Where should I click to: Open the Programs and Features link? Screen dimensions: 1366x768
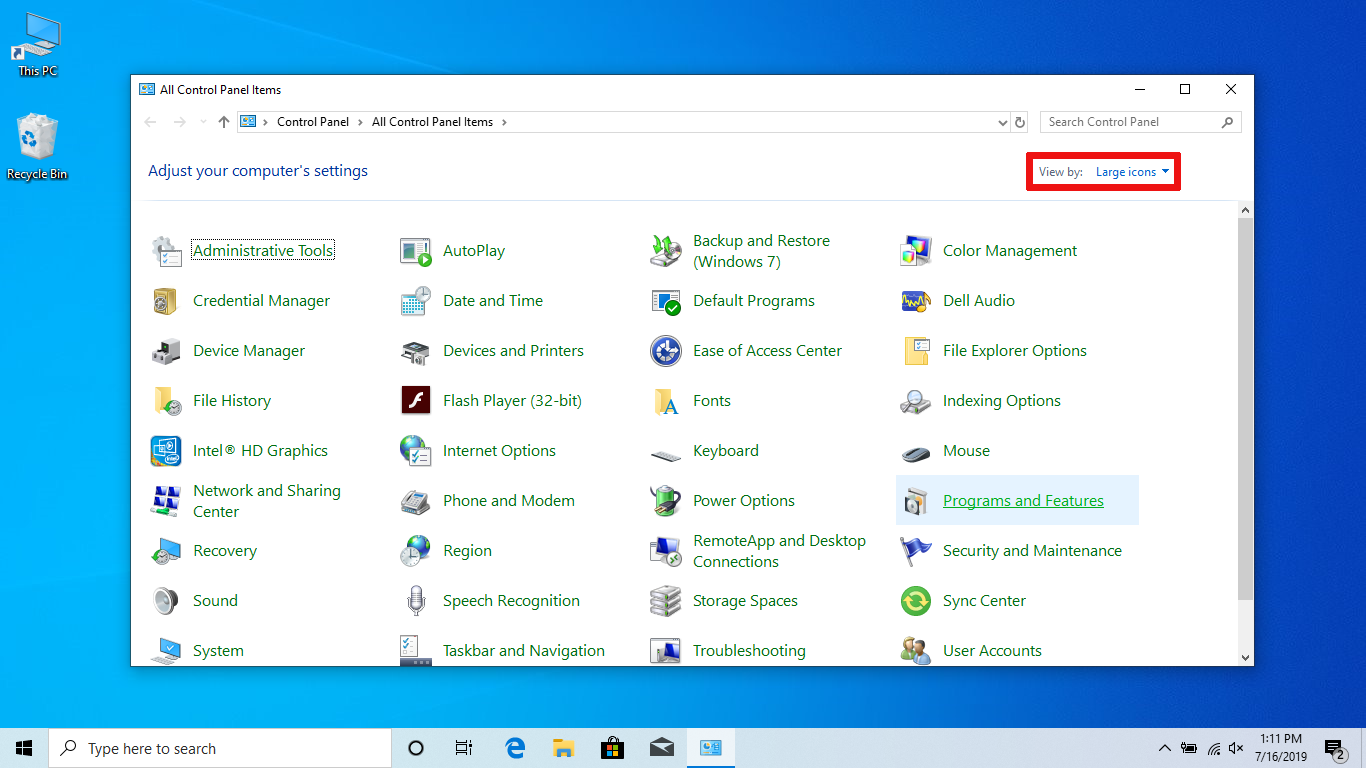tap(1023, 501)
